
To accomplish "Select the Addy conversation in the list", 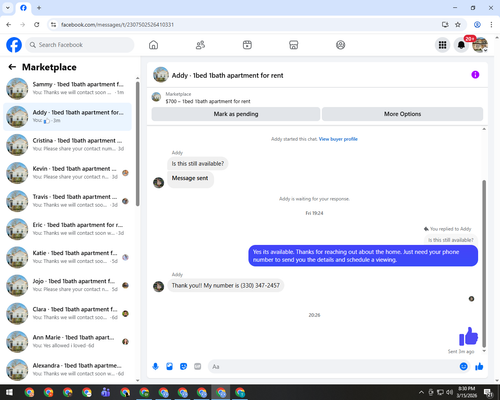I will point(67,117).
